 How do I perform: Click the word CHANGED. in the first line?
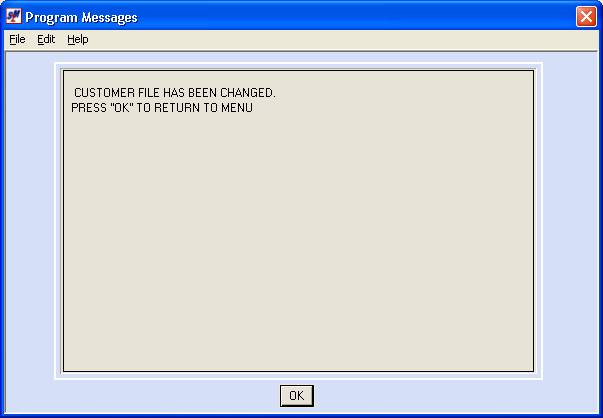(248, 93)
